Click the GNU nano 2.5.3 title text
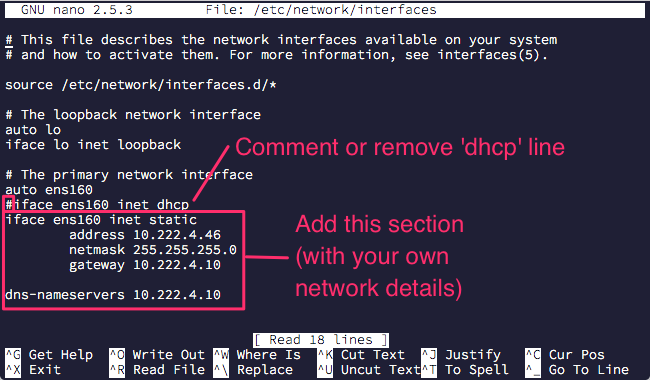650x380 pixels. coord(77,10)
